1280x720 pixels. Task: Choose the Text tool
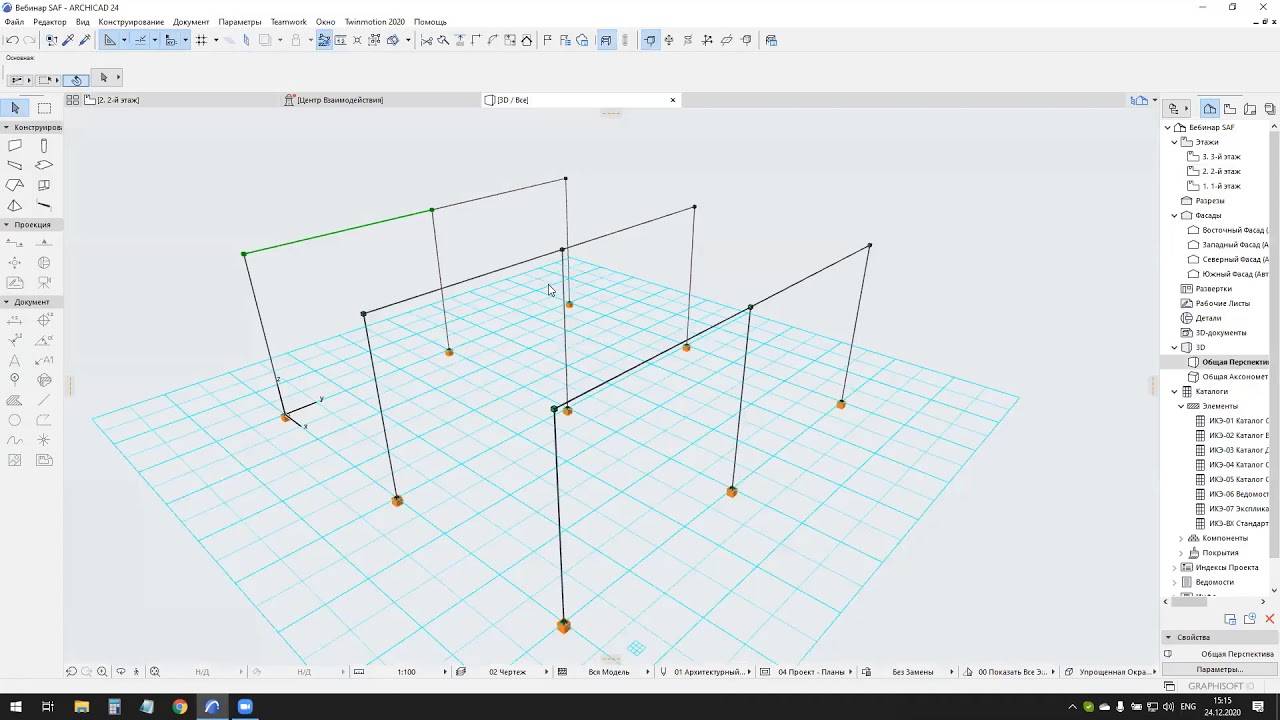click(15, 360)
